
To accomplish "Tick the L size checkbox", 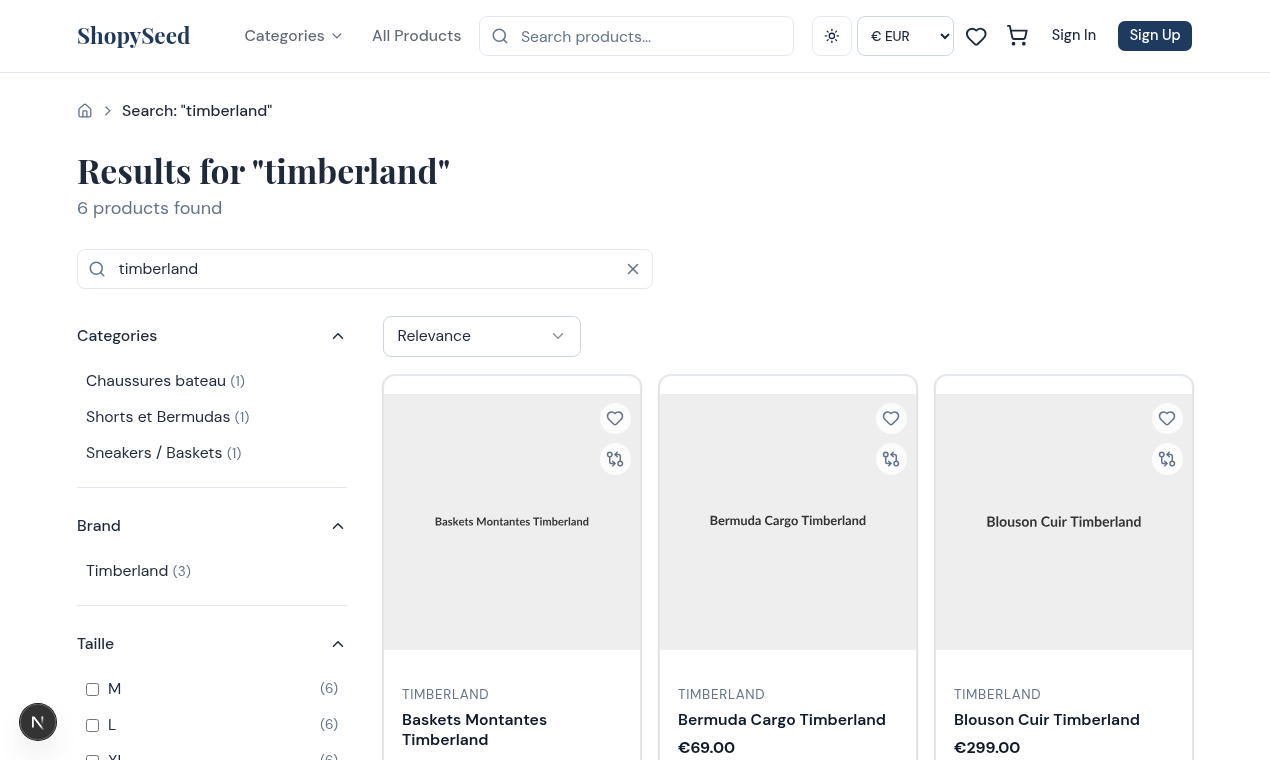I will tap(92, 725).
